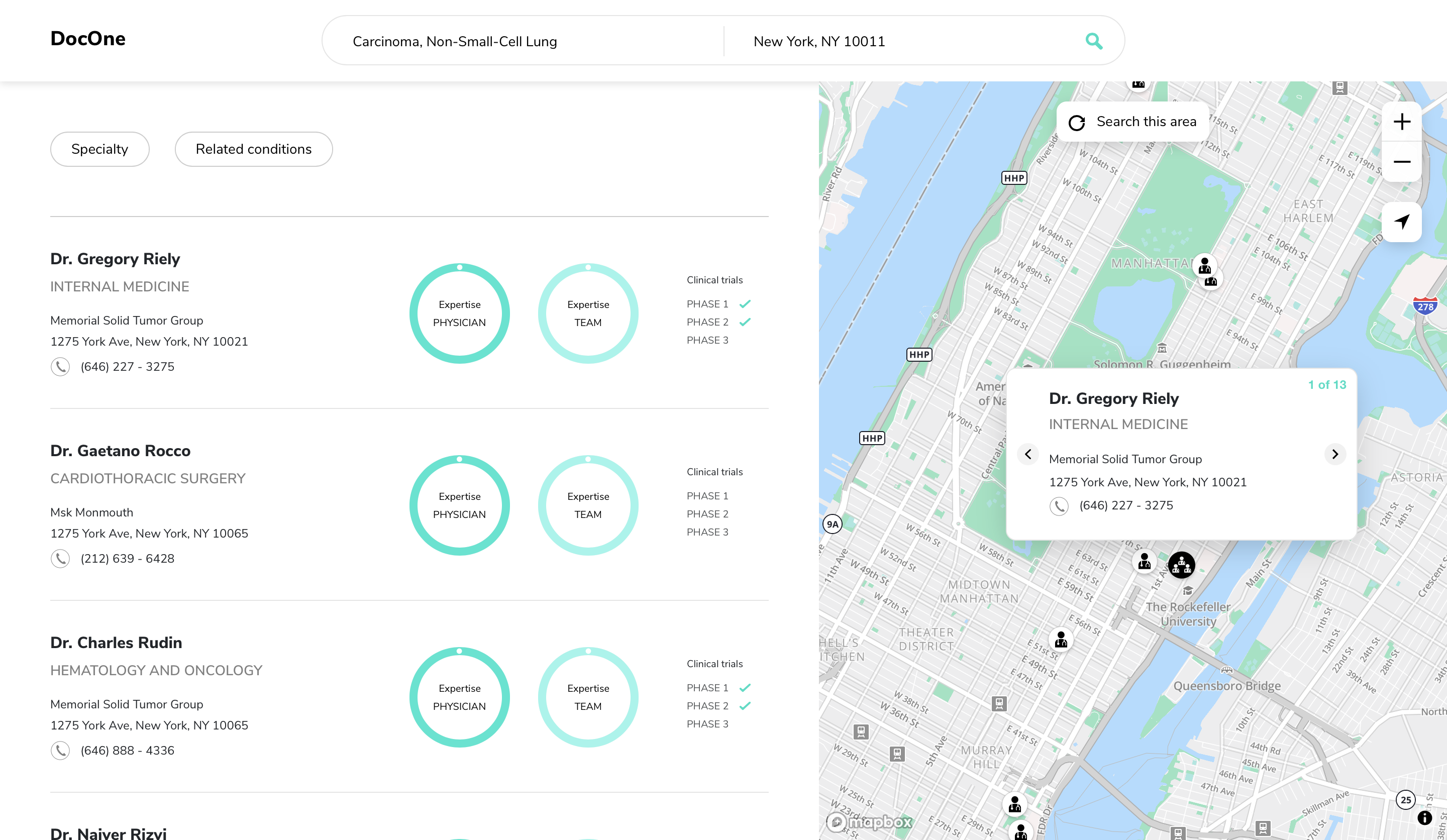Screen dimensions: 1447x840
Task: Select the black team group marker on map
Action: pos(1182,566)
